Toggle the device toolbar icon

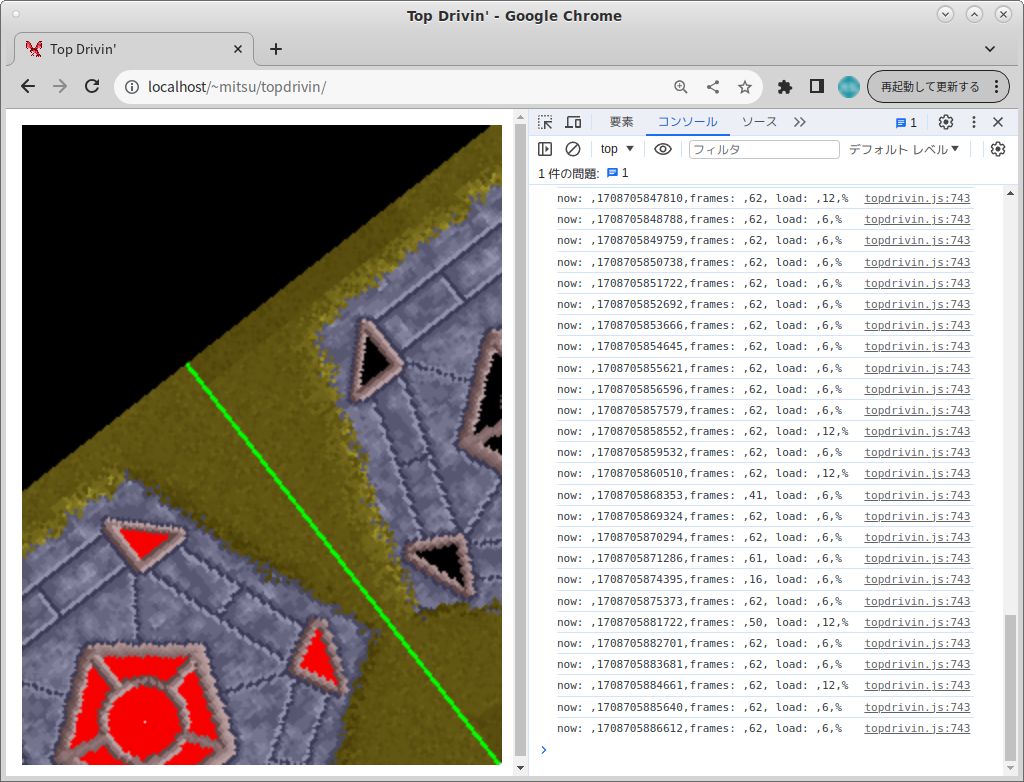click(573, 122)
